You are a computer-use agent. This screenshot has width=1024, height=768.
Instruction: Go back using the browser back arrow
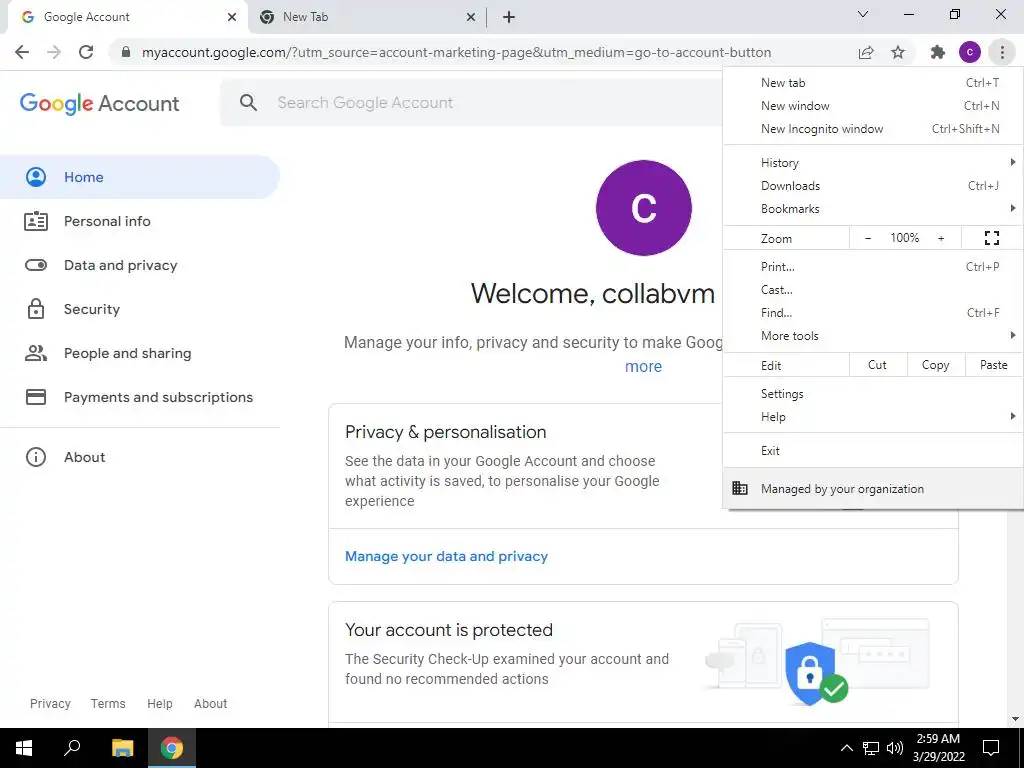point(22,52)
